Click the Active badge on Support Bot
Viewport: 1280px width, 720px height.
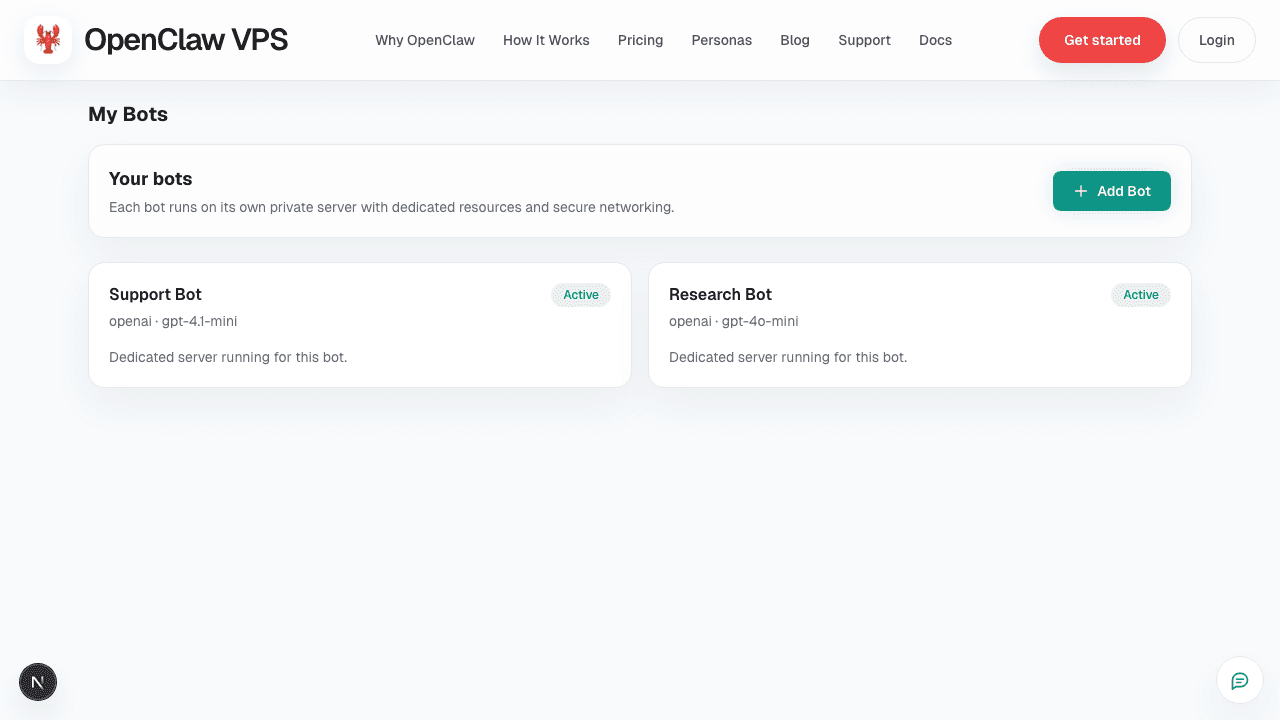581,295
